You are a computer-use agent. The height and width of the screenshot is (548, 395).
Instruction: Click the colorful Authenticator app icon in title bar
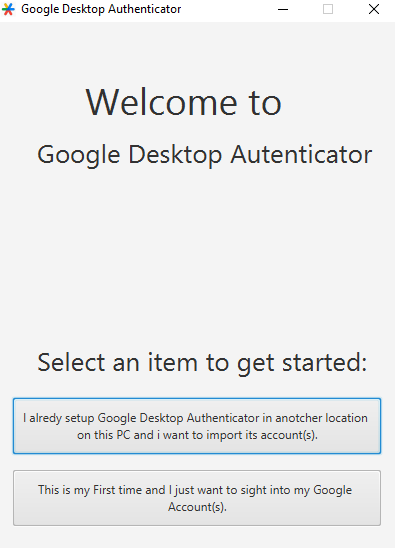pyautogui.click(x=8, y=9)
